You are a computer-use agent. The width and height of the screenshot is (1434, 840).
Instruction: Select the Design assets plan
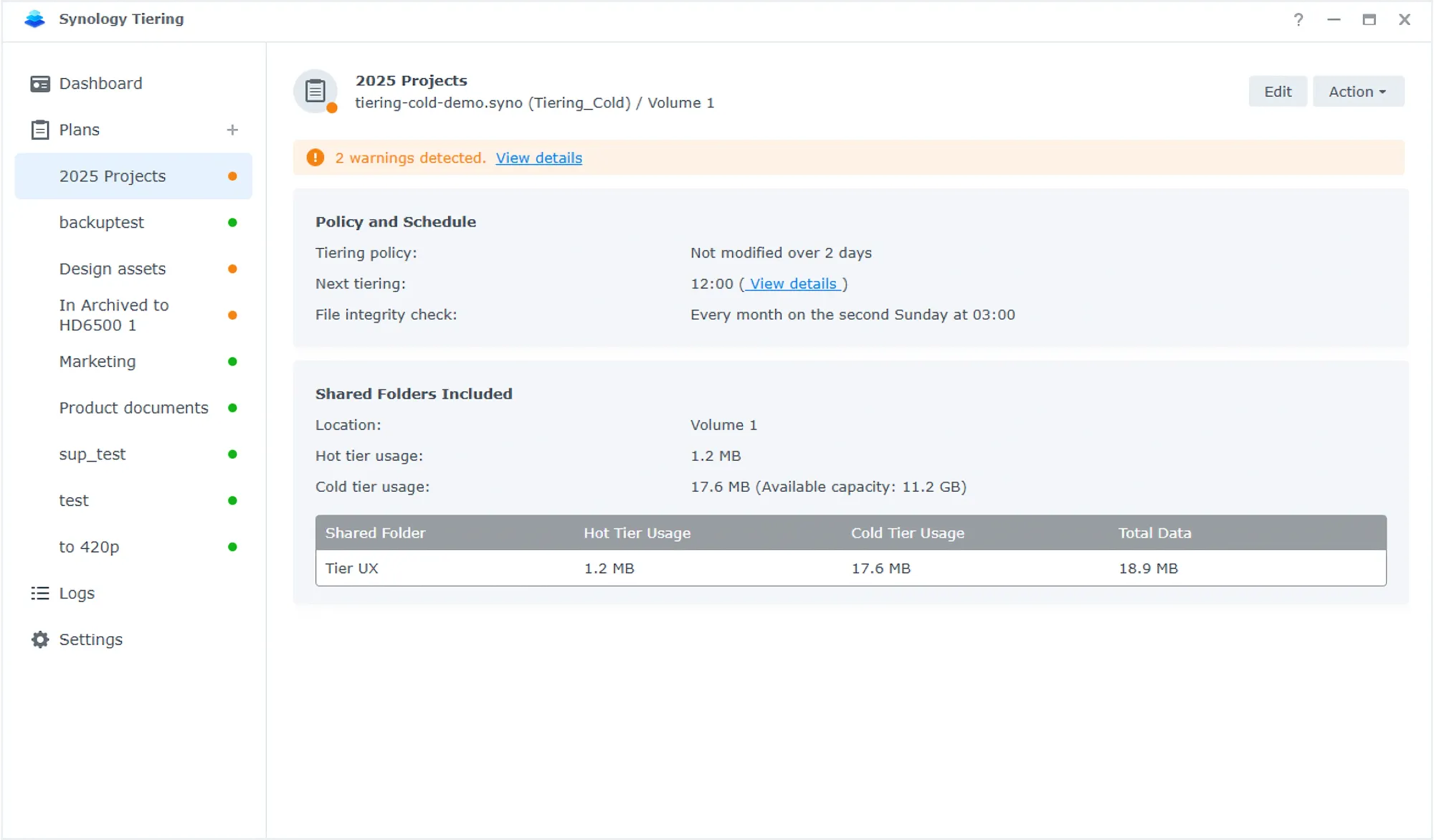pos(113,269)
